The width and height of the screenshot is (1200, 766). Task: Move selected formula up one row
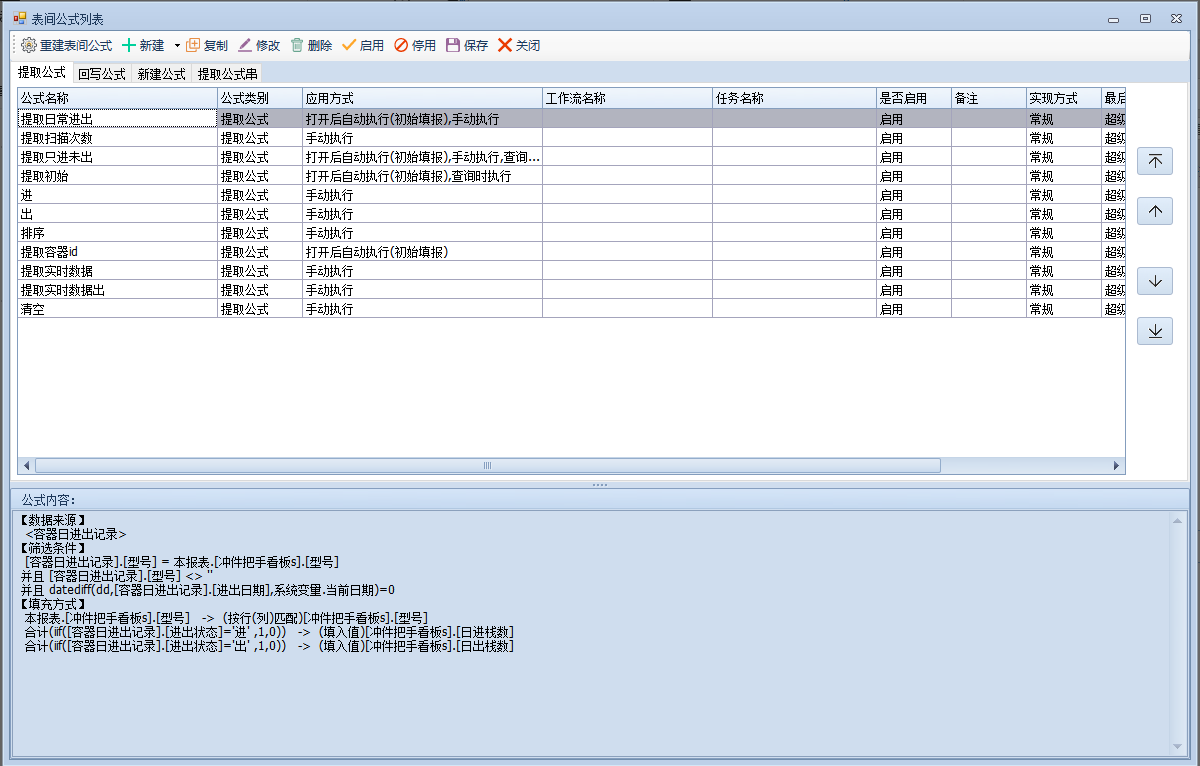tap(1155, 211)
